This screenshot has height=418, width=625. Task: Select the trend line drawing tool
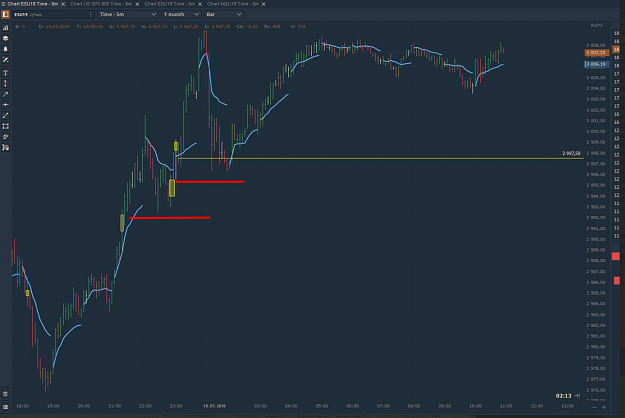(x=6, y=116)
